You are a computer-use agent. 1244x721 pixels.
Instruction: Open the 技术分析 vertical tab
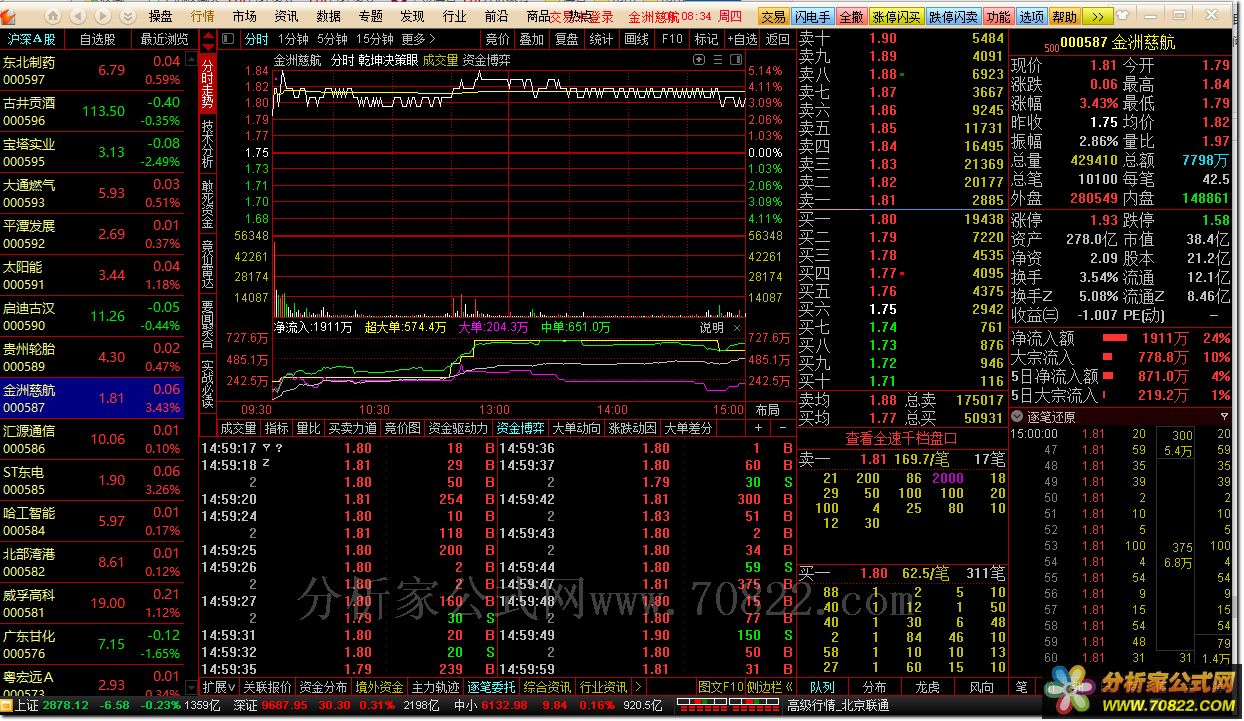(x=207, y=143)
